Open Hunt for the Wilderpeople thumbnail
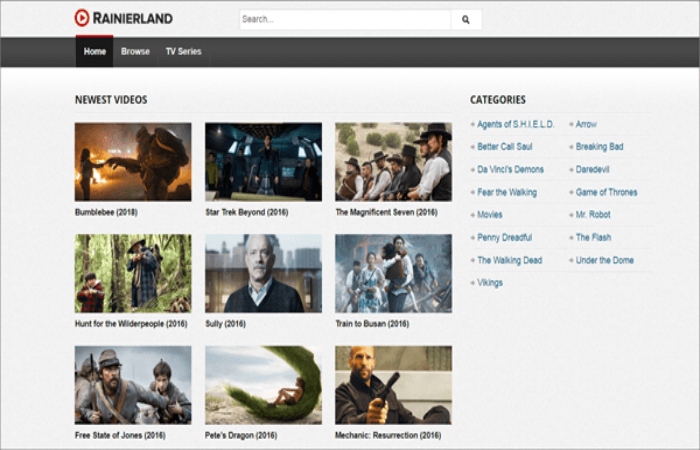This screenshot has height=450, width=700. tap(133, 273)
